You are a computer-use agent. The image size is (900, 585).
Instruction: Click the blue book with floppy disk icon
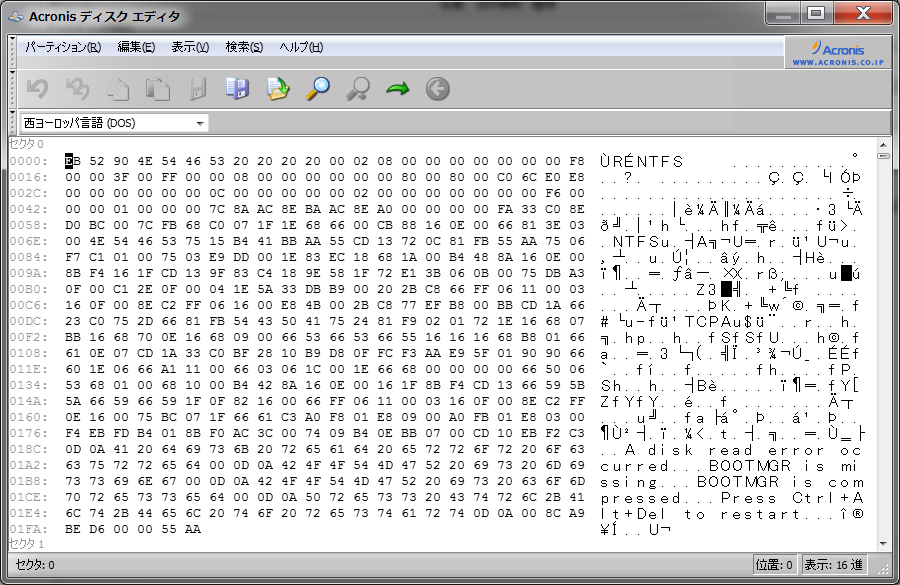(x=238, y=89)
